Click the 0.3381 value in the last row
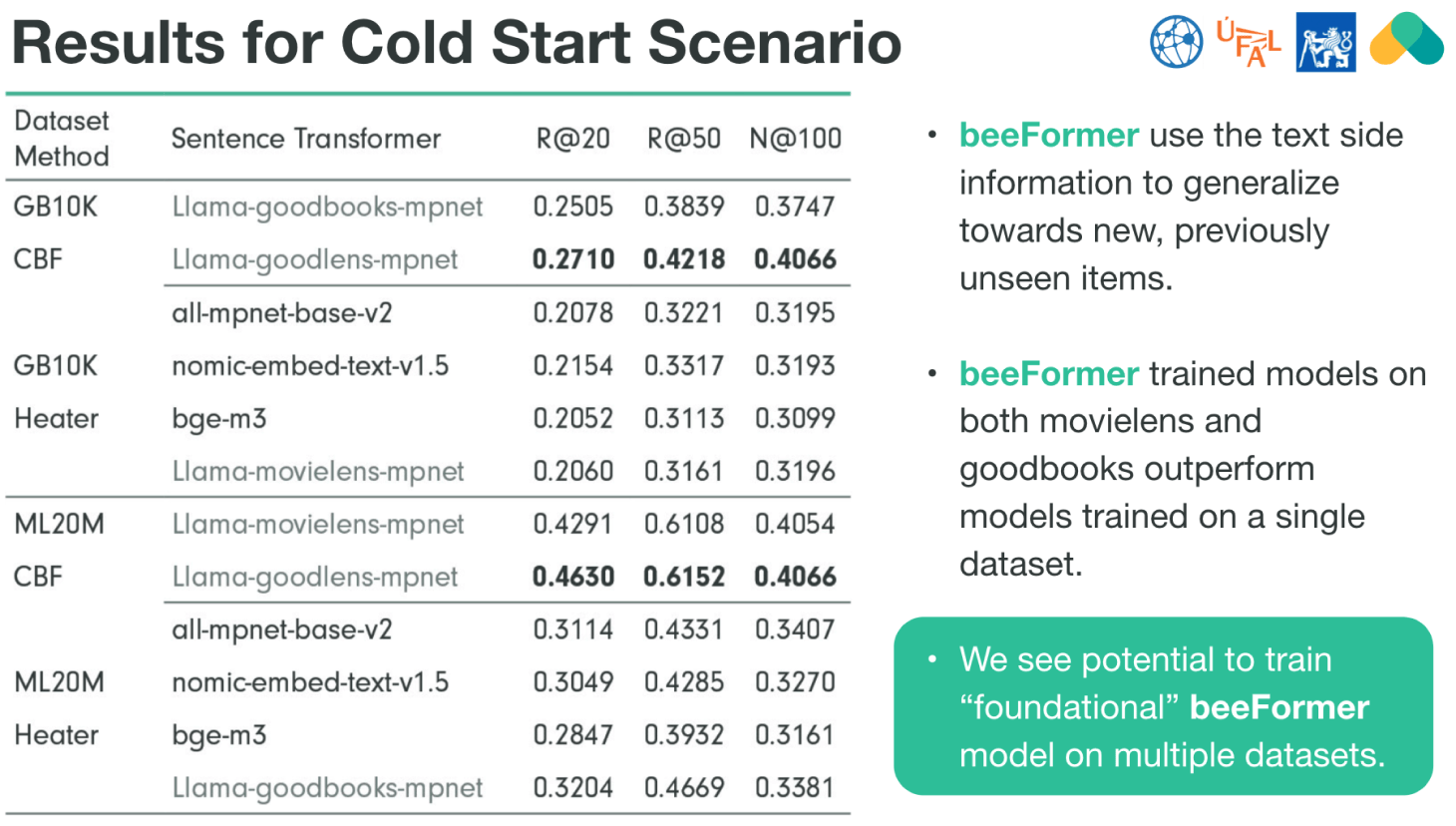The image size is (1456, 826). pos(794,788)
